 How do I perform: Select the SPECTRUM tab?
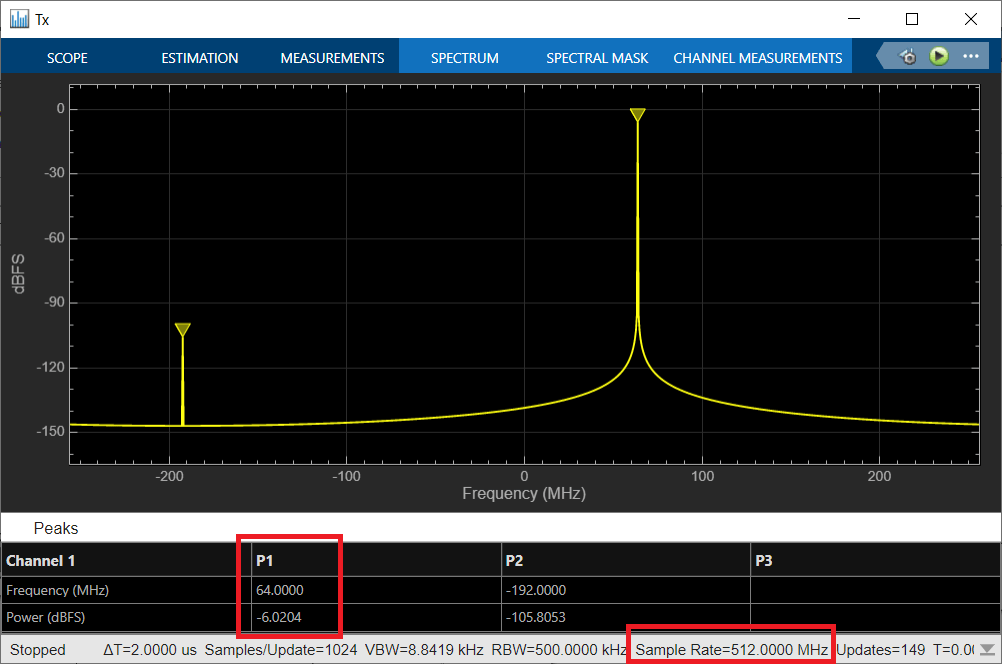coord(465,58)
